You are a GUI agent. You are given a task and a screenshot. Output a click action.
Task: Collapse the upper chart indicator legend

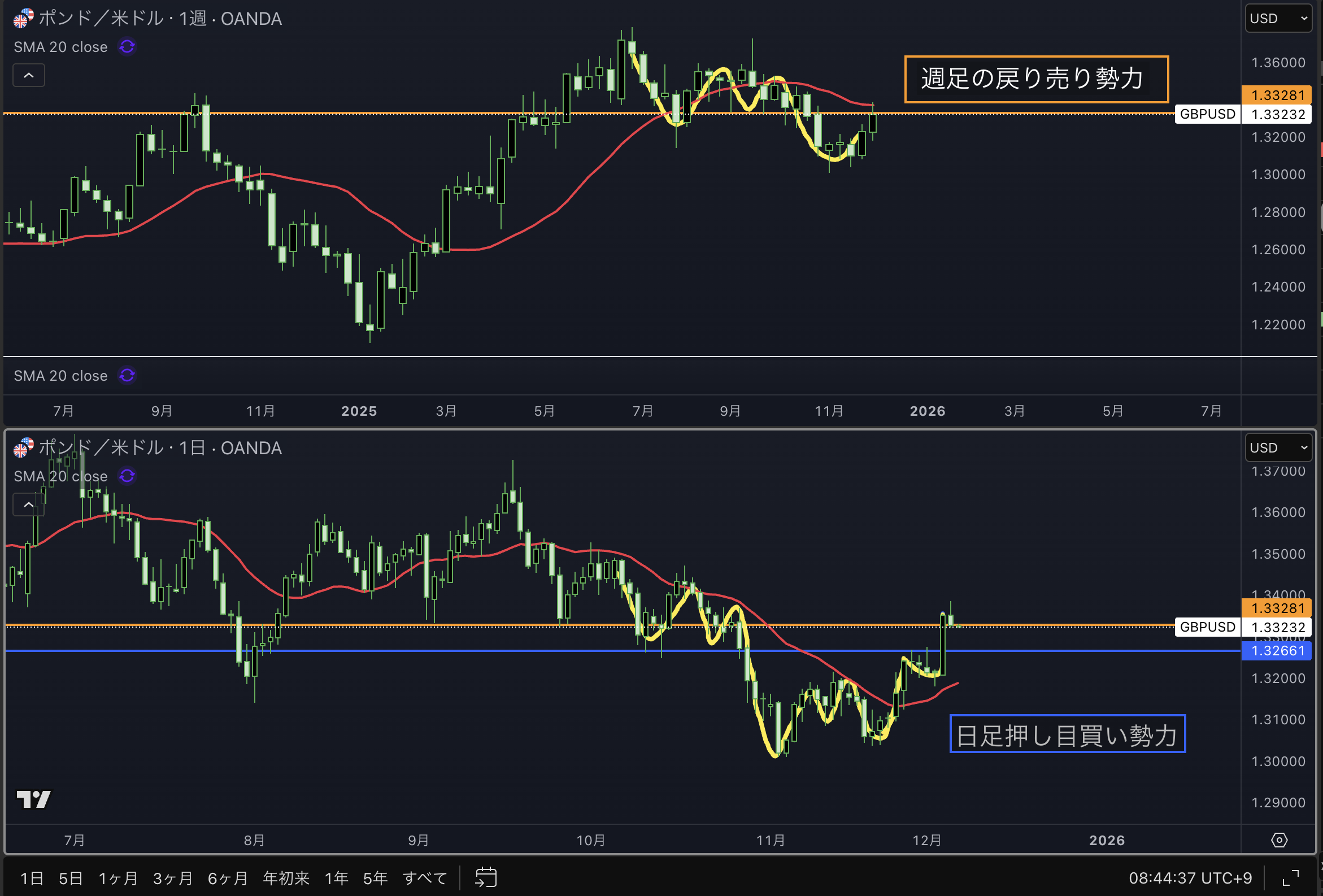pos(28,75)
